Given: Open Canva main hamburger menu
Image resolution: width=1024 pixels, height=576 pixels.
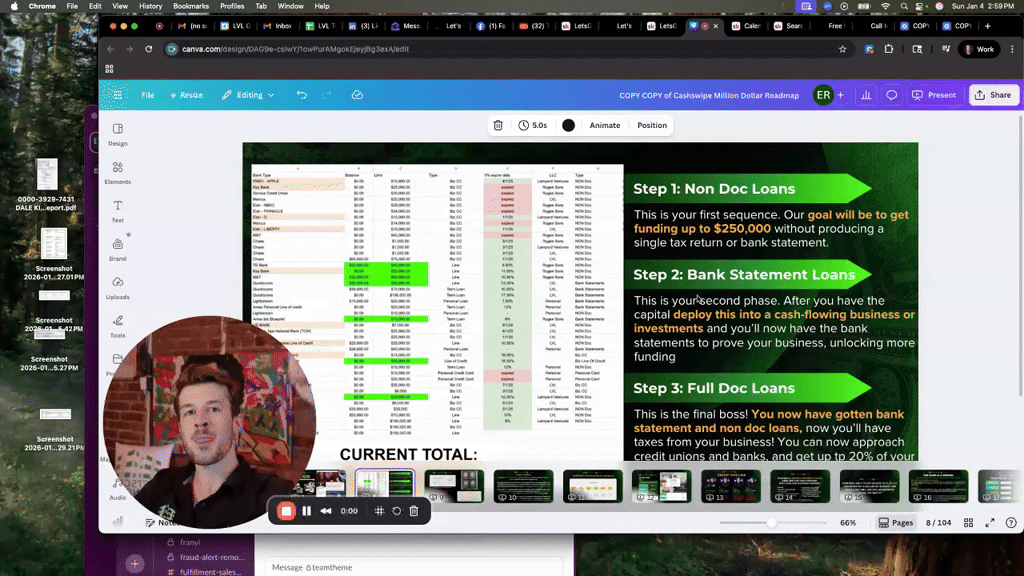Looking at the screenshot, I should 118,95.
